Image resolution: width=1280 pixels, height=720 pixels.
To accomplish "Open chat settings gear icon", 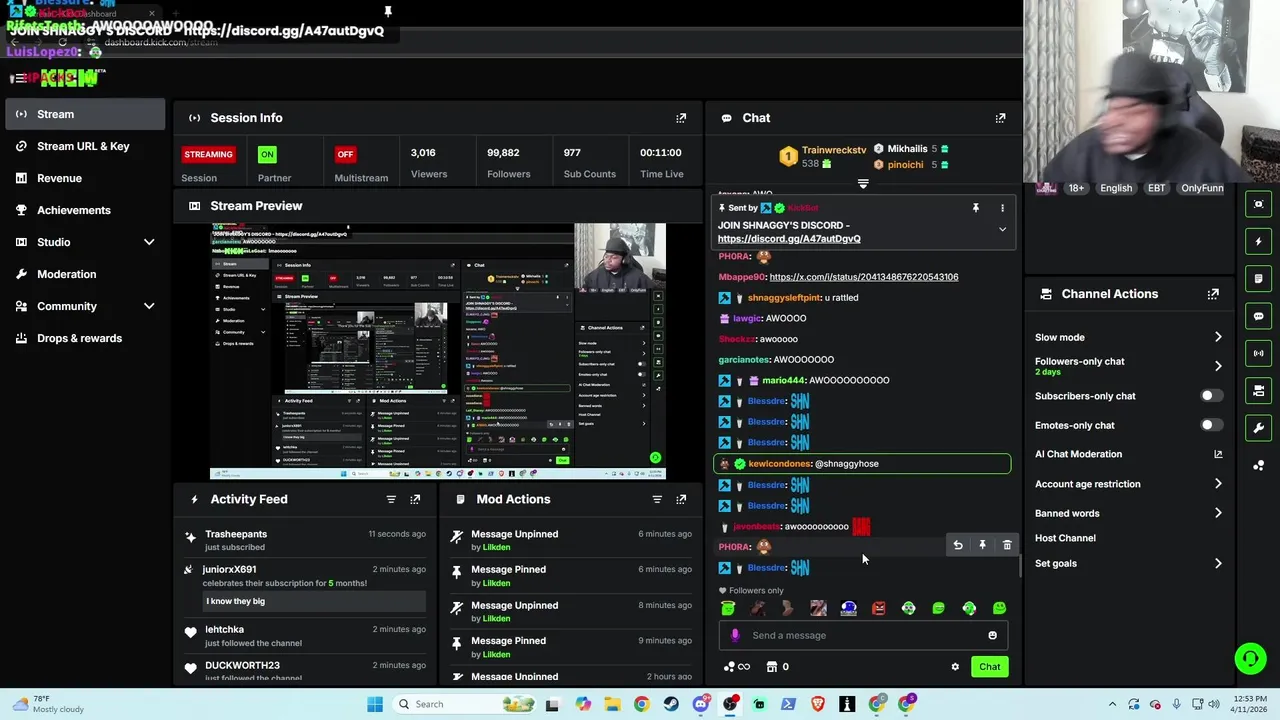I will click(955, 667).
